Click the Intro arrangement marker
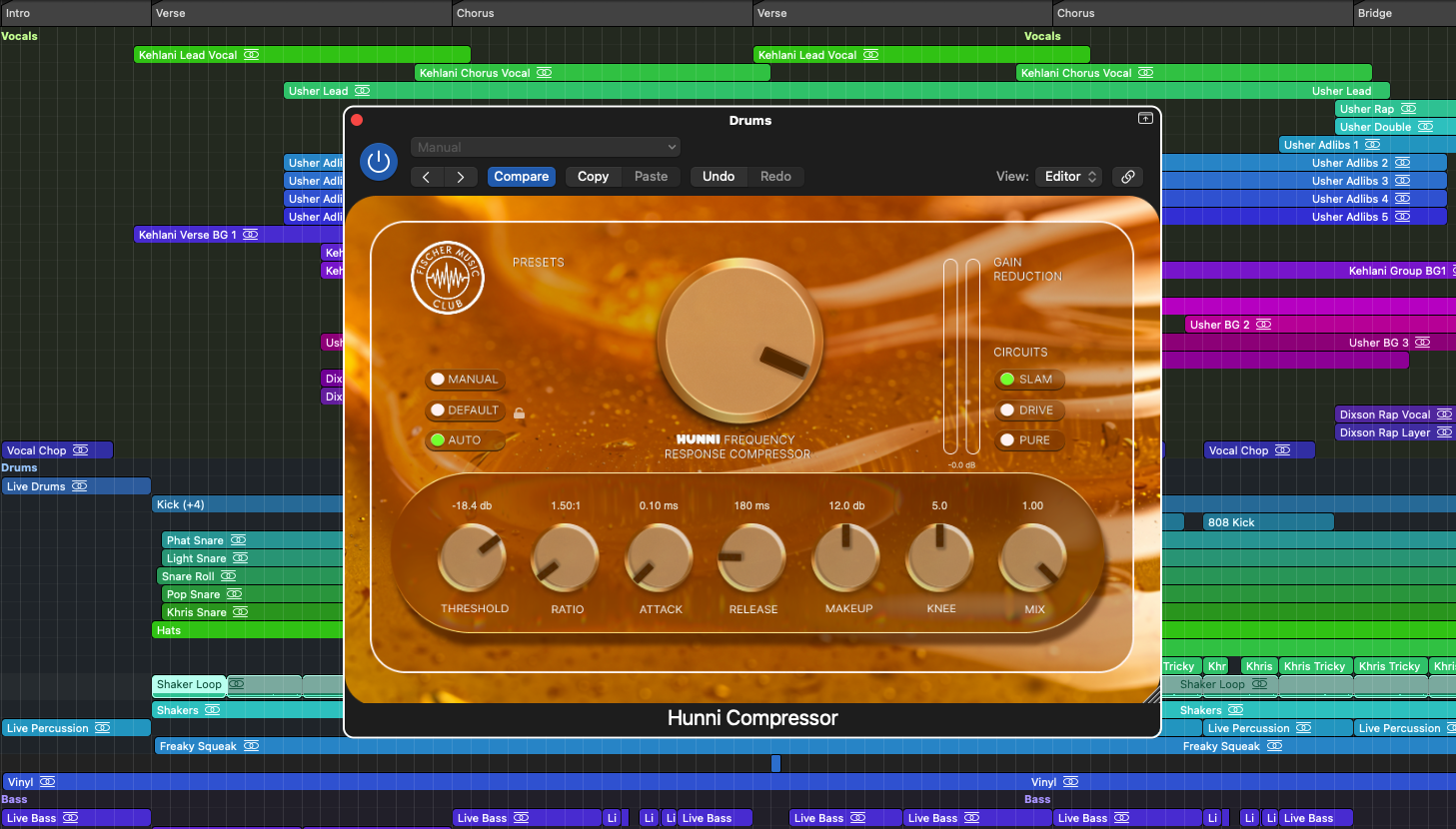 coord(76,13)
